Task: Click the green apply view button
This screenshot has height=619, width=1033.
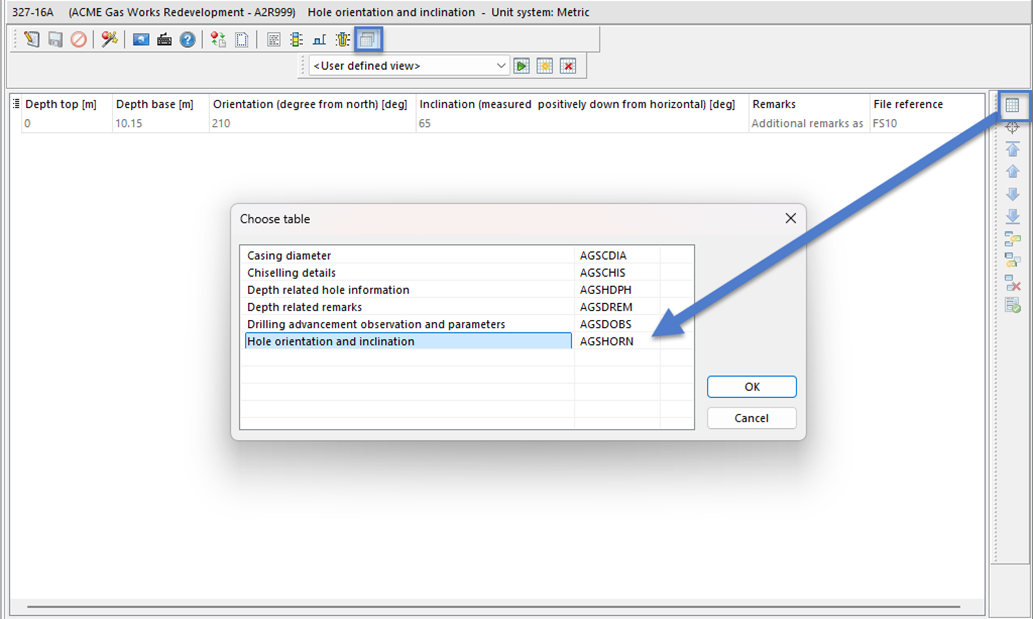Action: coord(521,66)
